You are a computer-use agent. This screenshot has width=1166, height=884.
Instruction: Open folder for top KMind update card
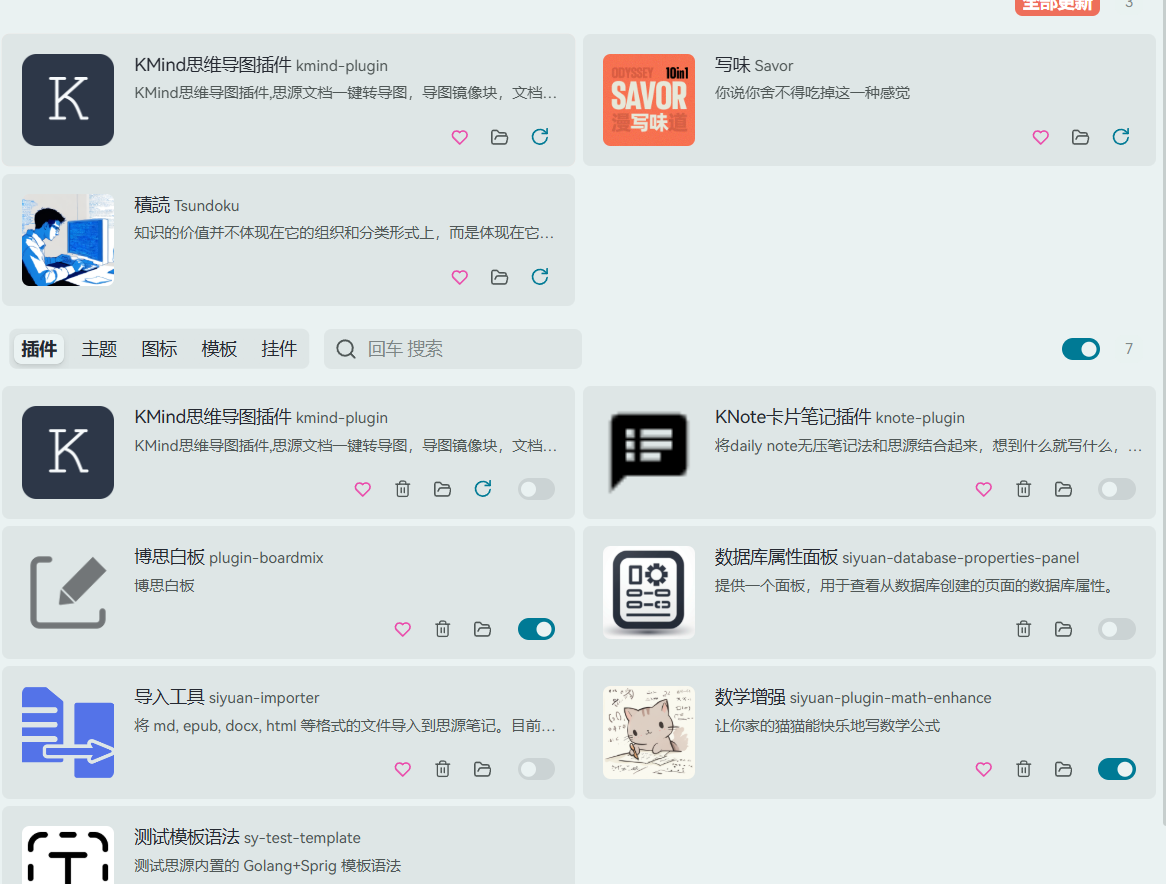(500, 137)
